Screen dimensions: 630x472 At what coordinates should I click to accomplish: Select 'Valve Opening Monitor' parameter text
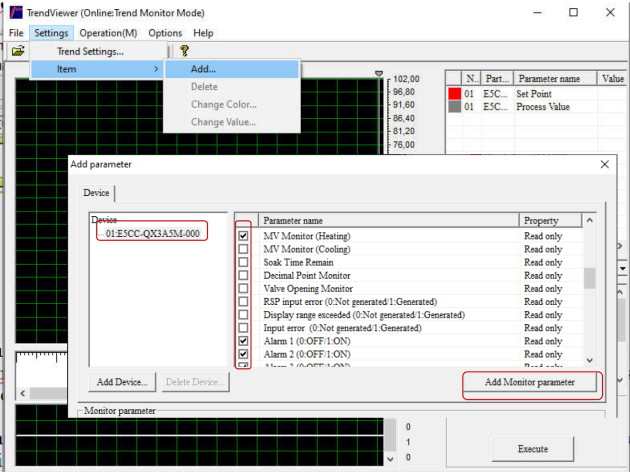[x=308, y=288]
